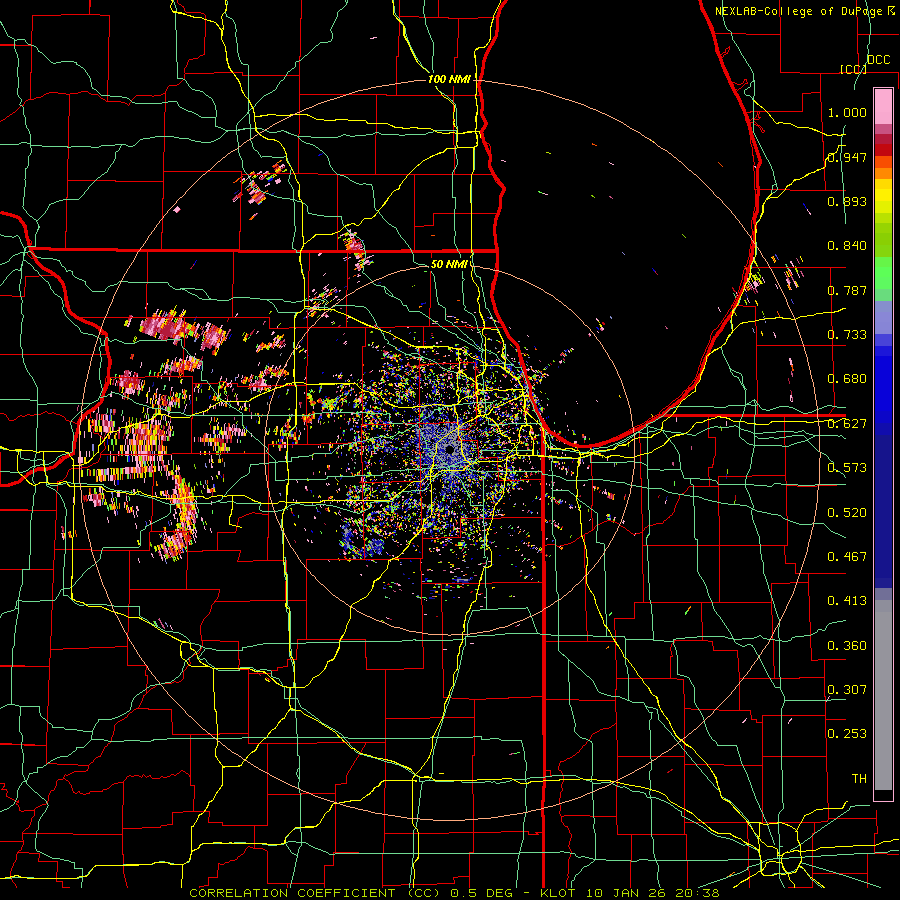The image size is (900, 900).
Task: Click the 100 NMI range ring label
Action: click(x=449, y=79)
